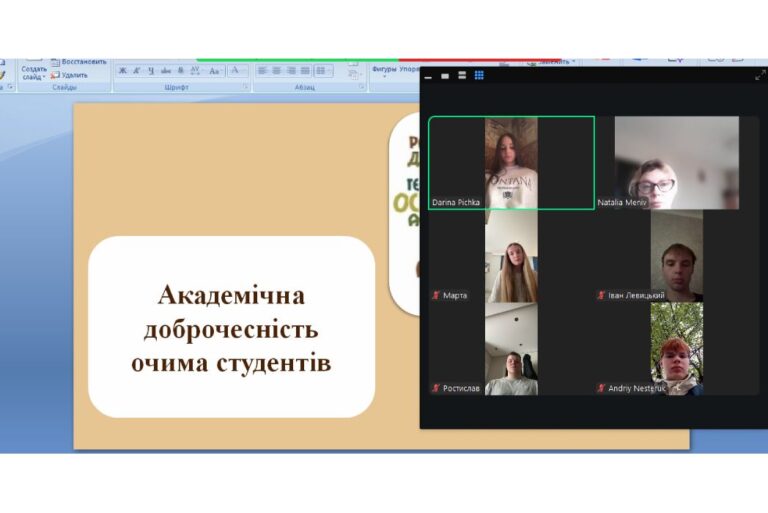Switch Zoom panel to stacked strip view
The image size is (768, 513).
[462, 75]
